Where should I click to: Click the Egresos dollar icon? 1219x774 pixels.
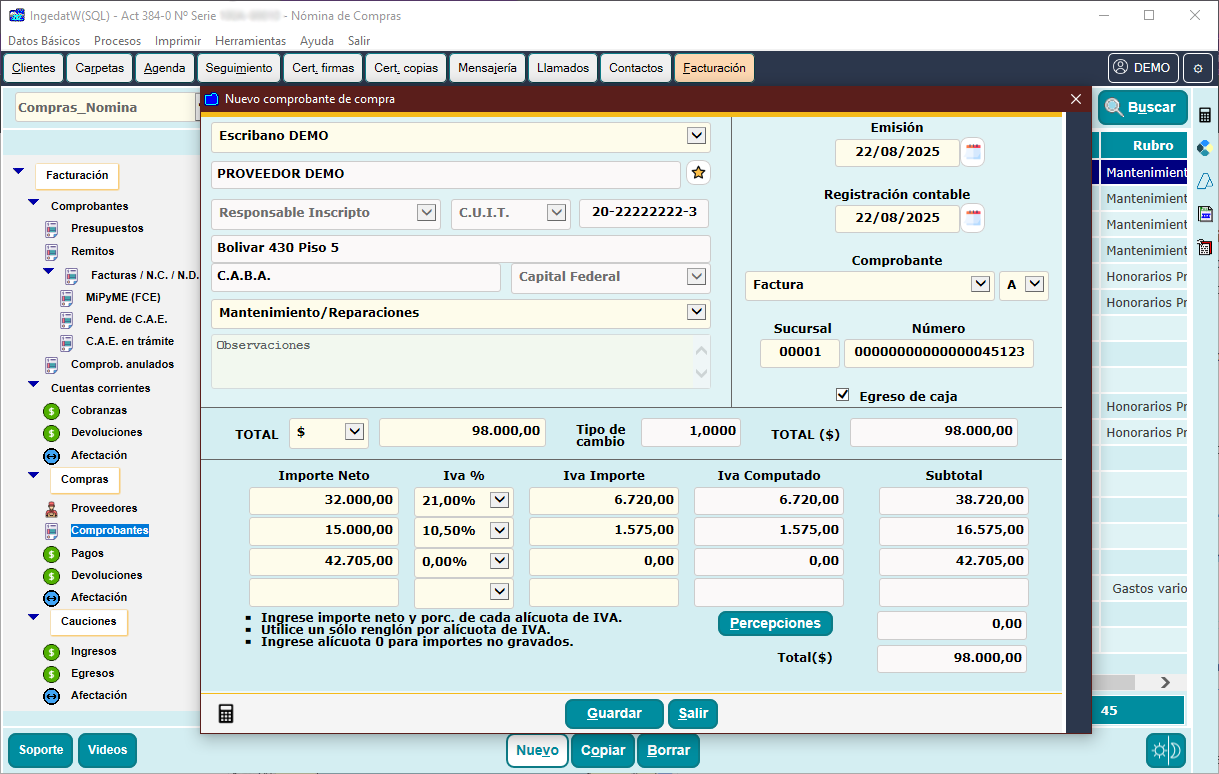51,674
